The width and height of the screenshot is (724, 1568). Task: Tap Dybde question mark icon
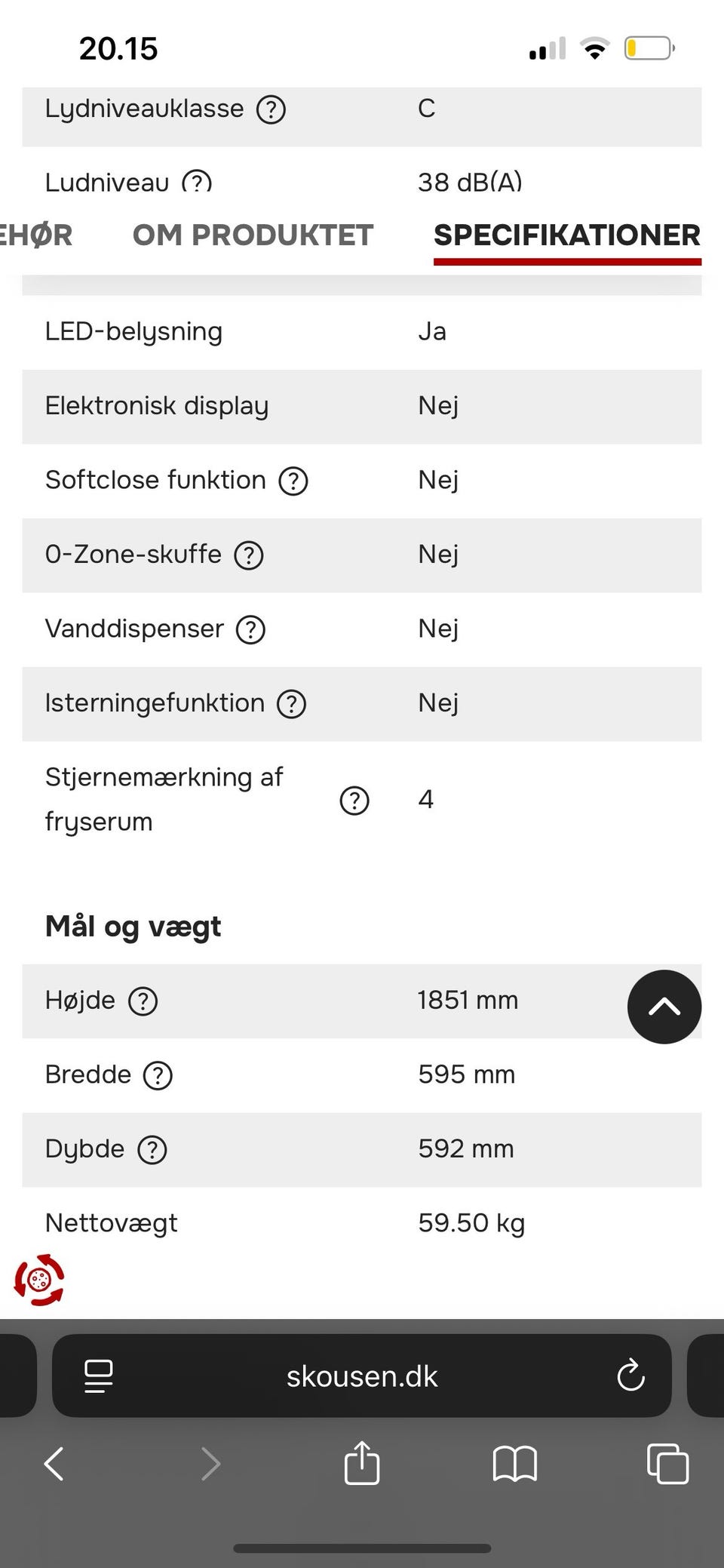152,1150
